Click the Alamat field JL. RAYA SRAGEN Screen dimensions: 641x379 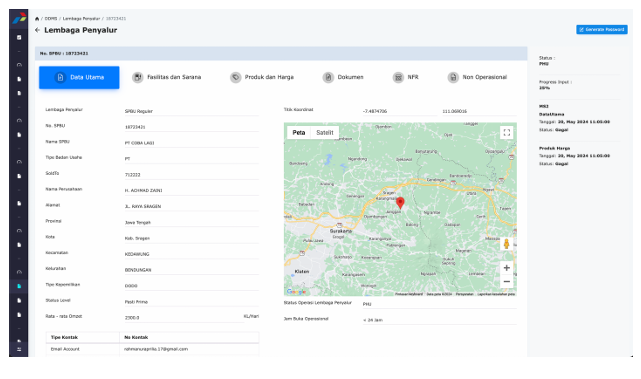(192, 206)
